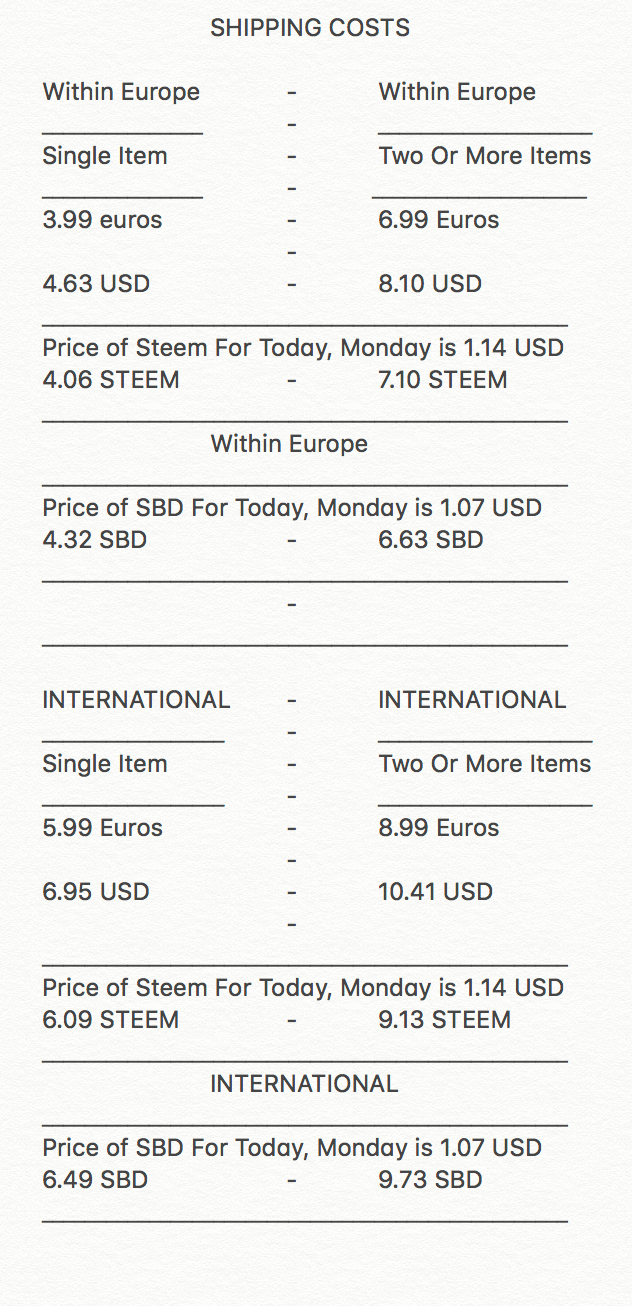632x1306 pixels.
Task: Click the 6.99 Euros price
Action: coord(439,220)
